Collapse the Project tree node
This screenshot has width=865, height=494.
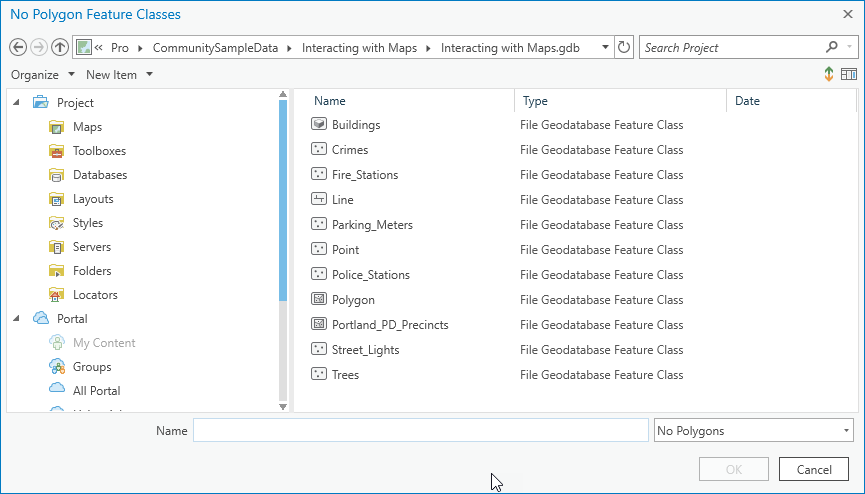pyautogui.click(x=17, y=103)
